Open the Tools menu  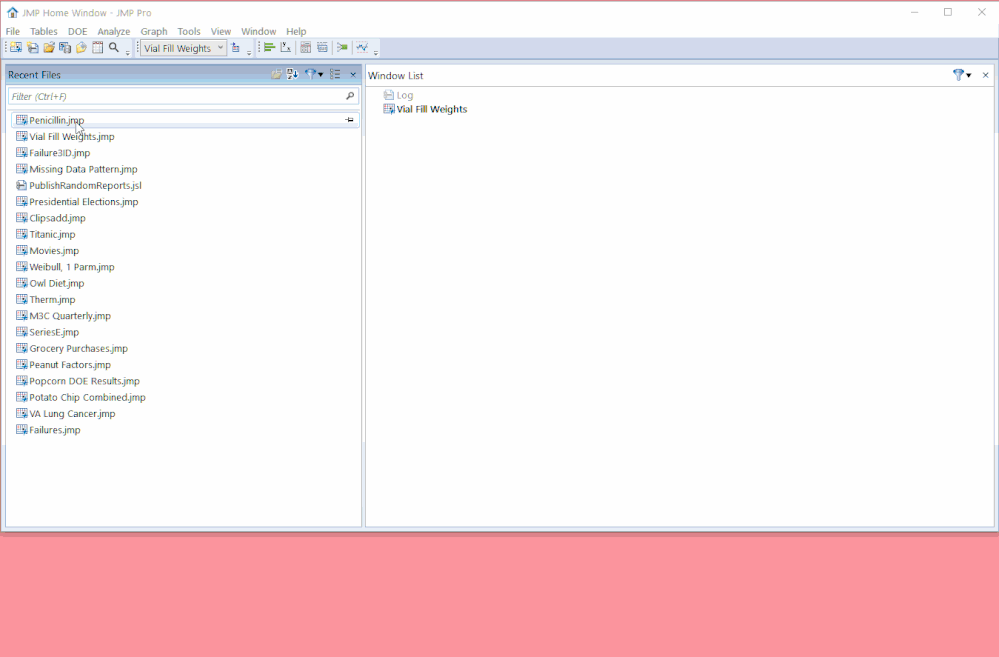coord(189,31)
